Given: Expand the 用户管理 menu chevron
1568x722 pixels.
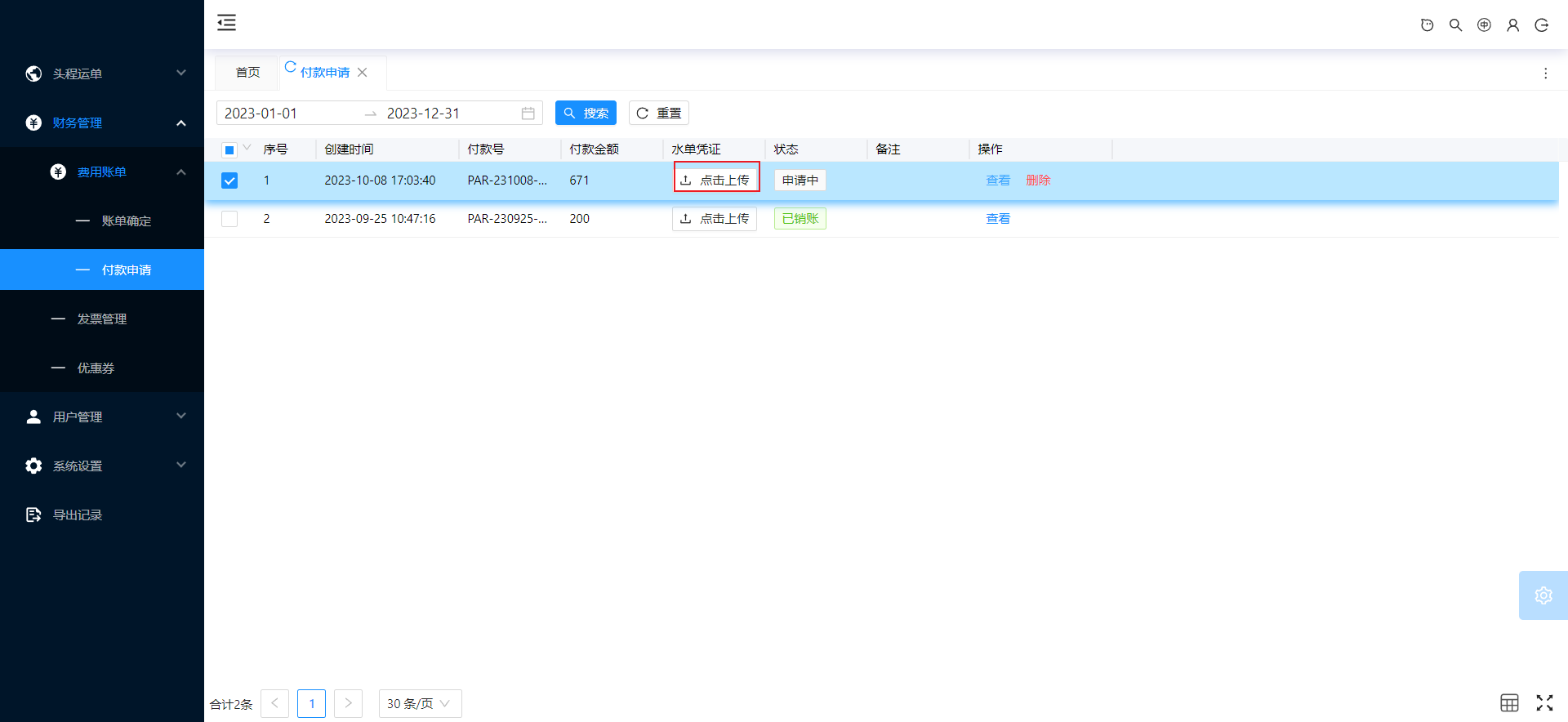Looking at the screenshot, I should tap(181, 417).
